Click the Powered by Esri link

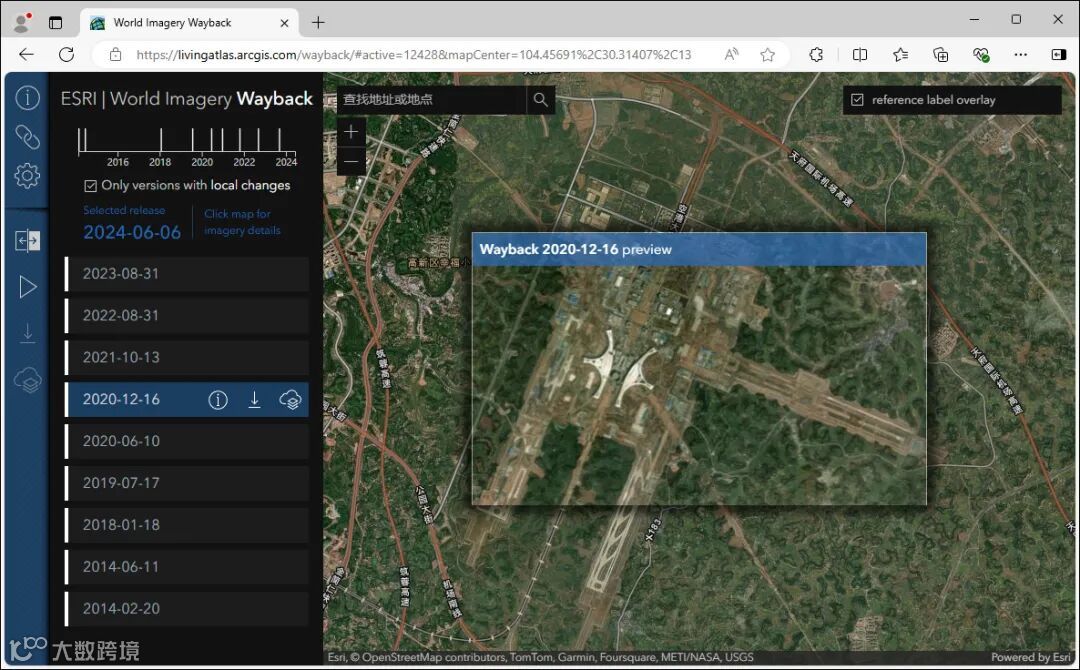(1030, 657)
